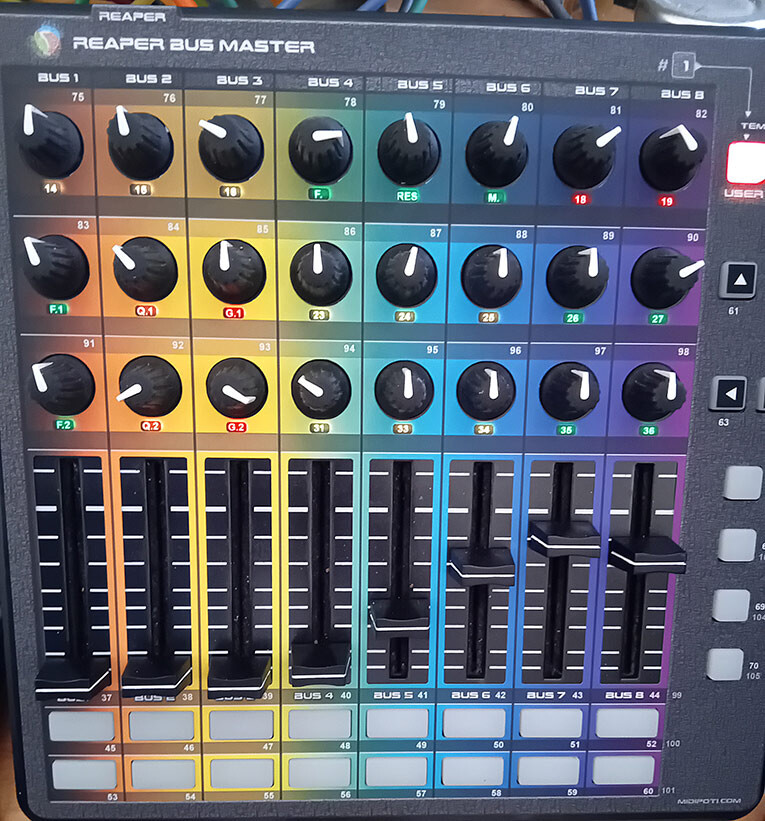This screenshot has height=821, width=765.
Task: Tap the pad button numbered 48
Action: point(319,724)
